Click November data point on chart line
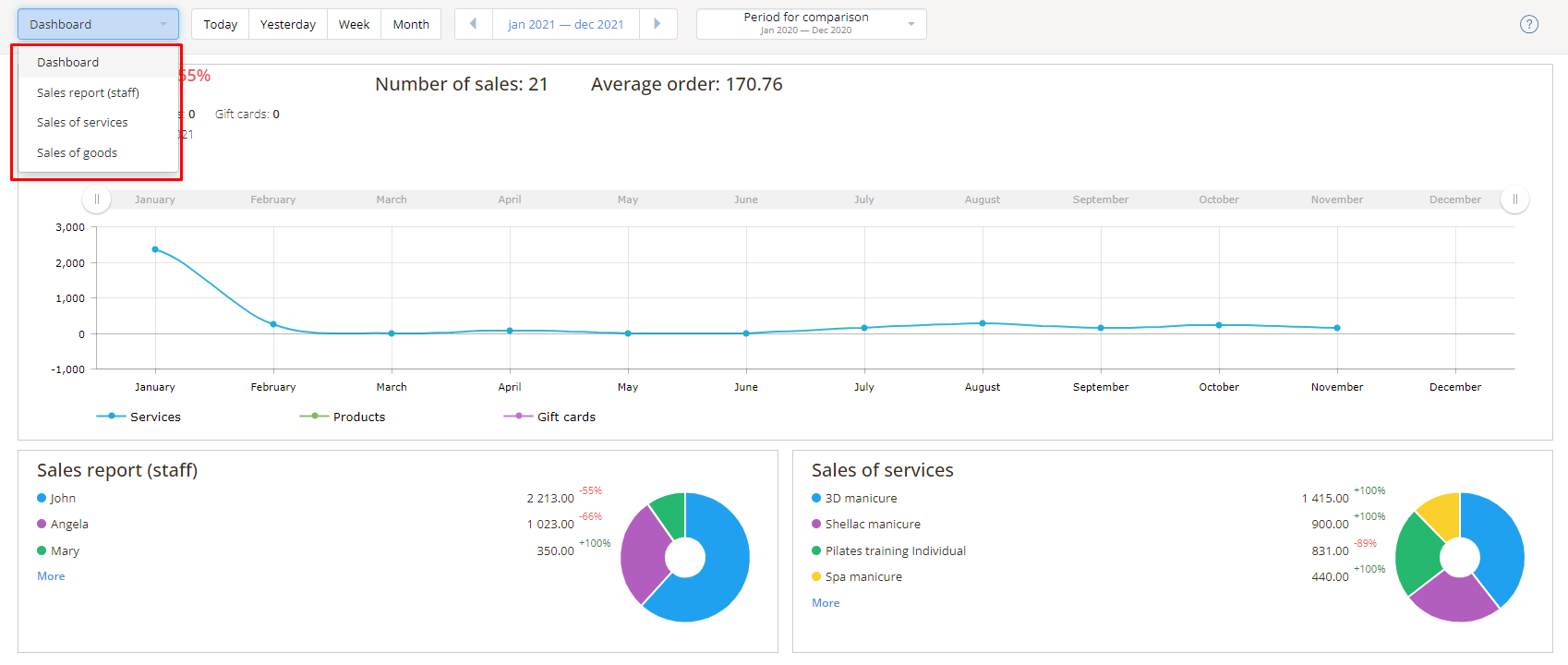 pos(1337,328)
